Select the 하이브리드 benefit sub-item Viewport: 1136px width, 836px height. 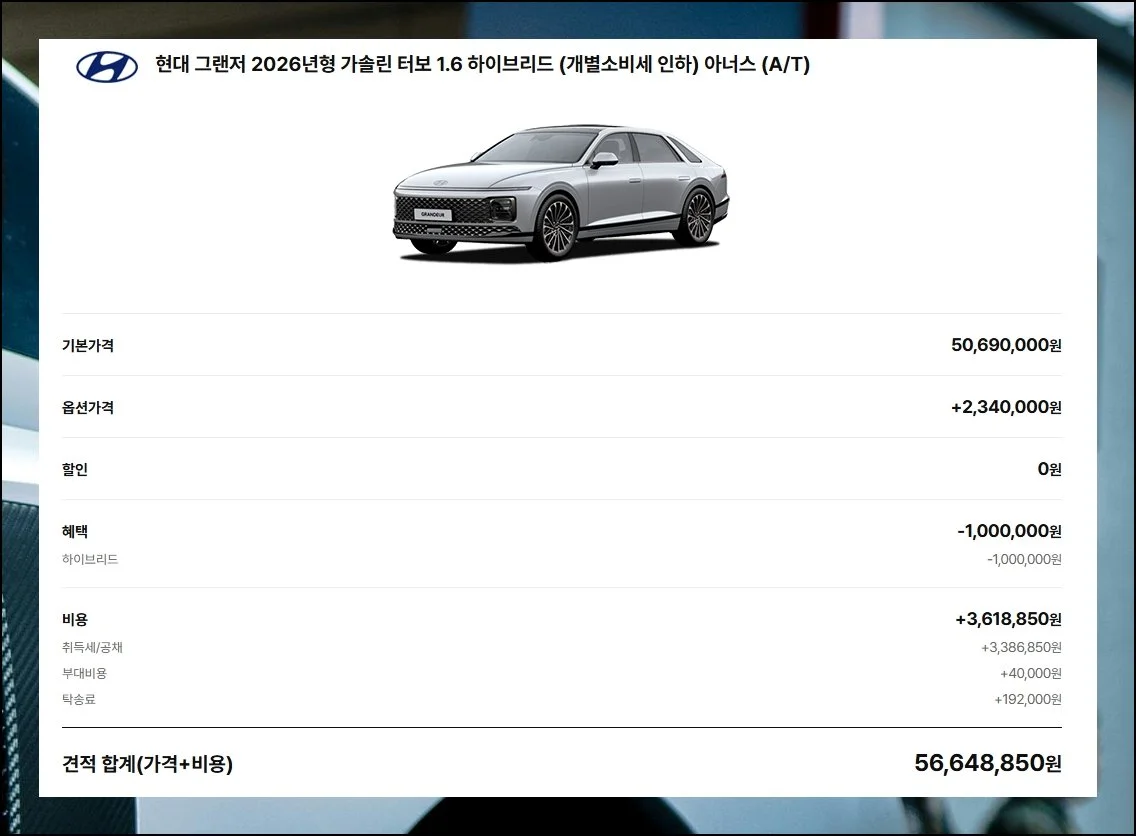[90, 560]
